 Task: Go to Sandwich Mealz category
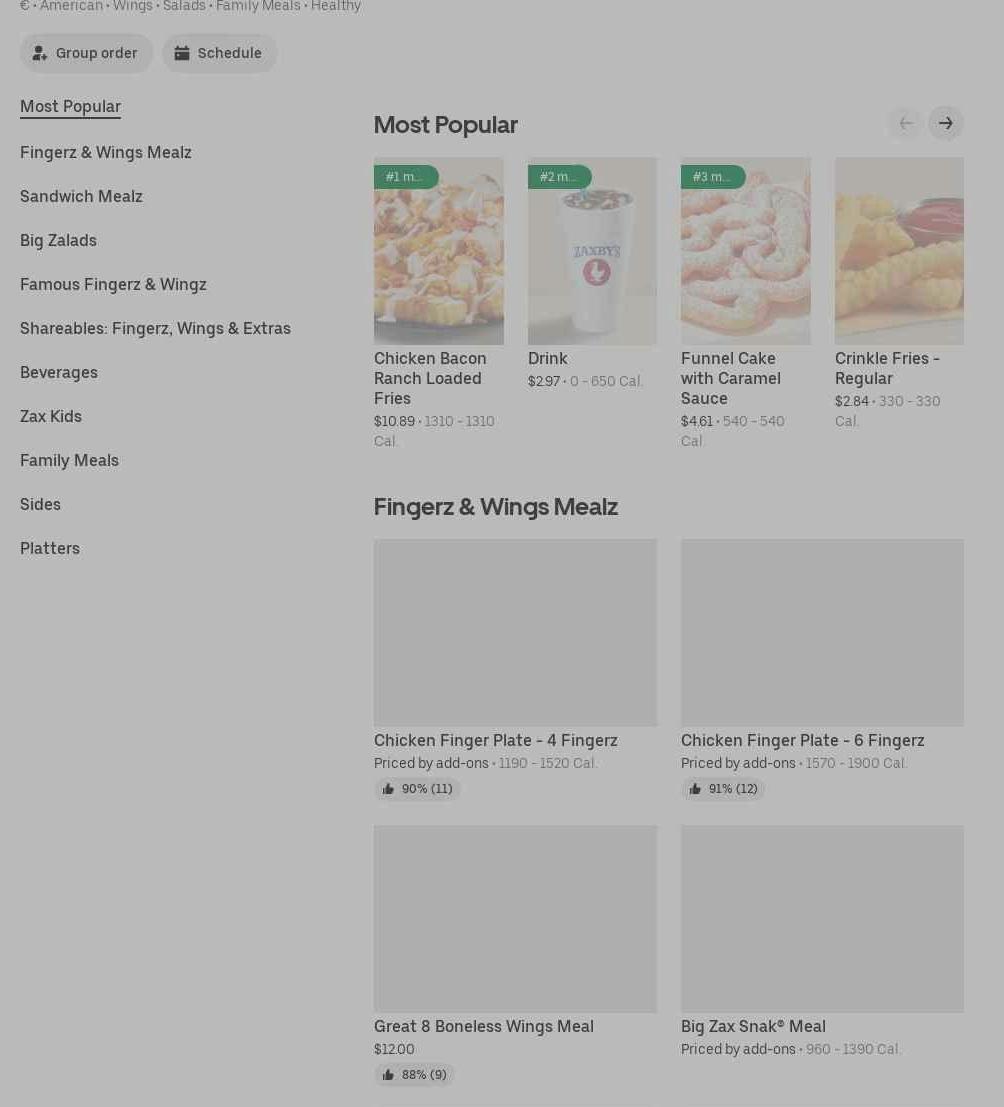[81, 196]
